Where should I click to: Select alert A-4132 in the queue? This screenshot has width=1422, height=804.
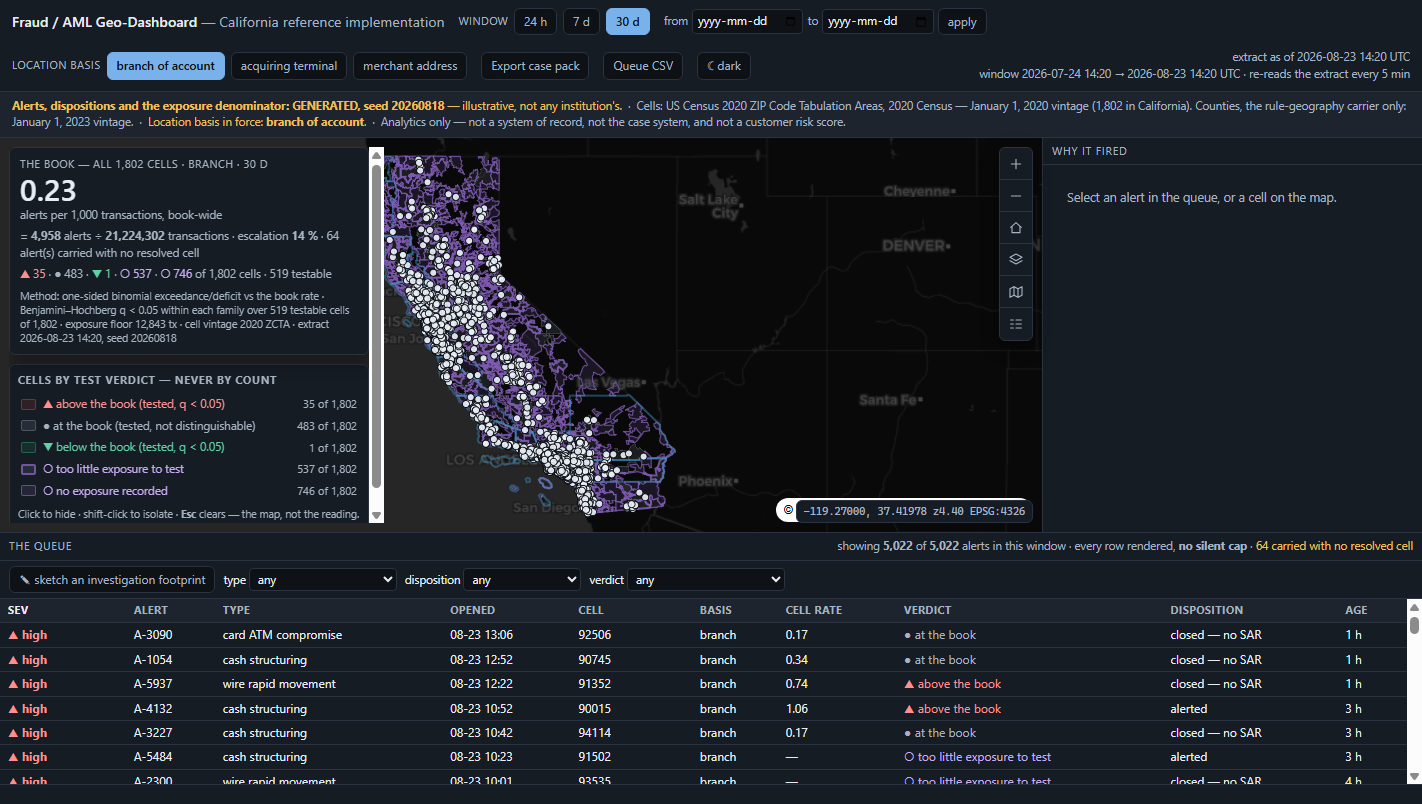(703, 709)
